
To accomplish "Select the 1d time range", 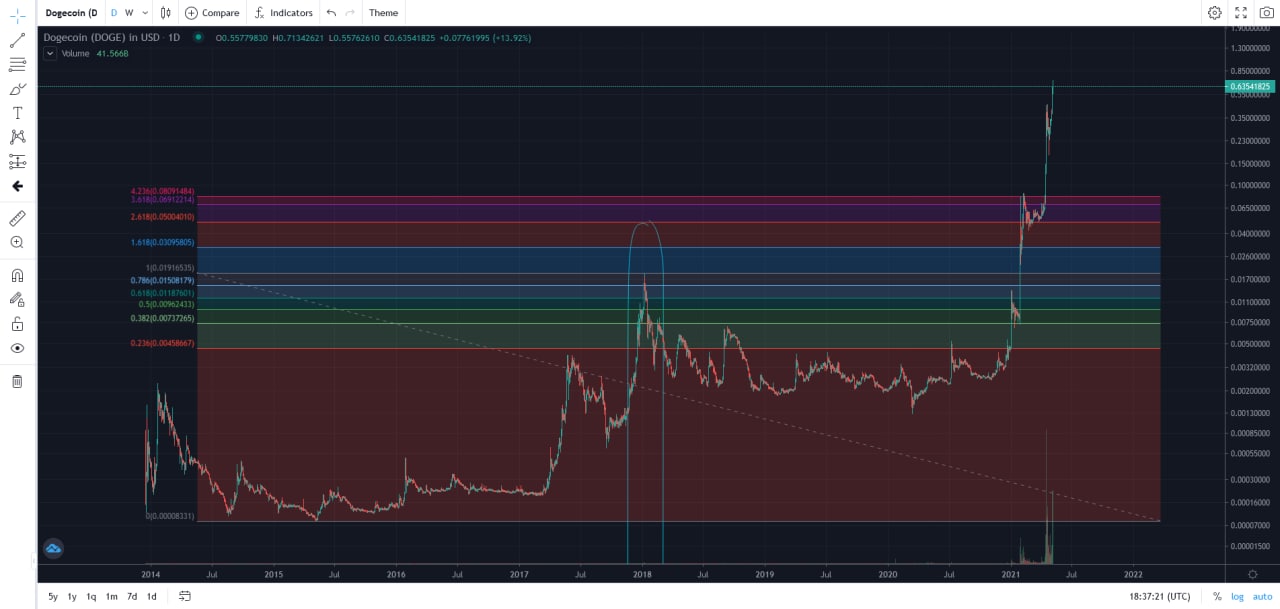I will [x=152, y=596].
